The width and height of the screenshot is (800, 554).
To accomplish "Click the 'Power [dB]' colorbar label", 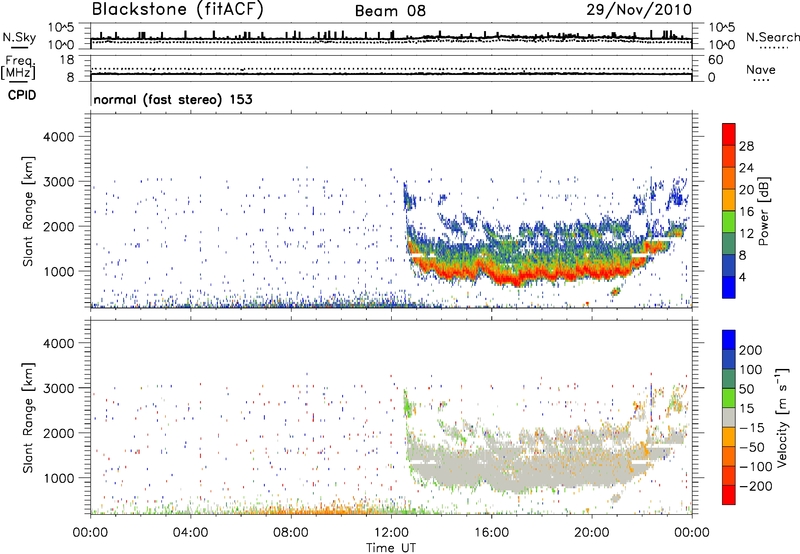I will click(764, 211).
